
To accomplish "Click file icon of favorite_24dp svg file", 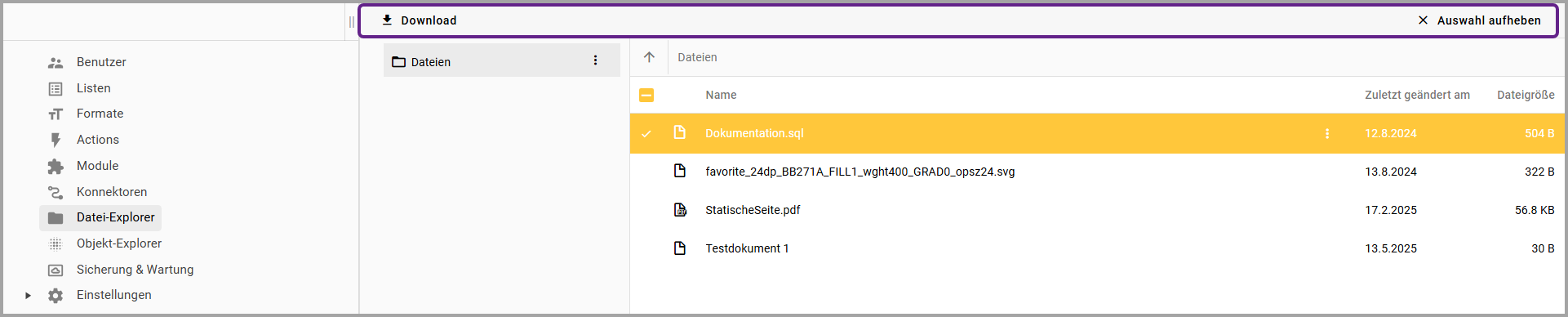I will click(679, 171).
